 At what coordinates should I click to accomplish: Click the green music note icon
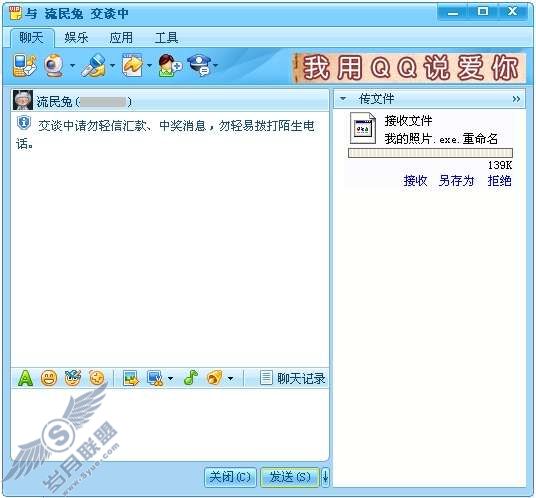coord(190,378)
